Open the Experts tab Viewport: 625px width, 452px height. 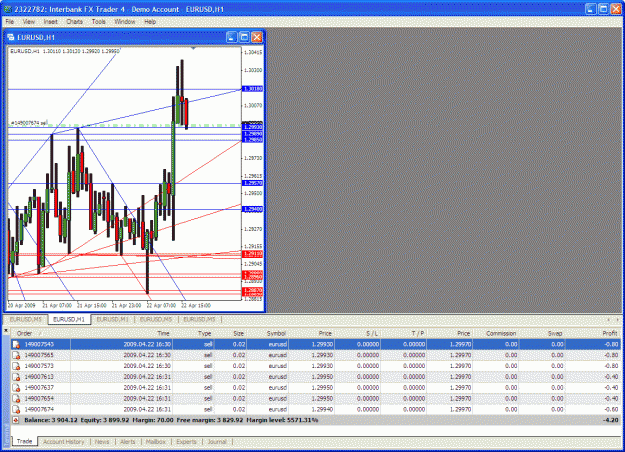(186, 442)
